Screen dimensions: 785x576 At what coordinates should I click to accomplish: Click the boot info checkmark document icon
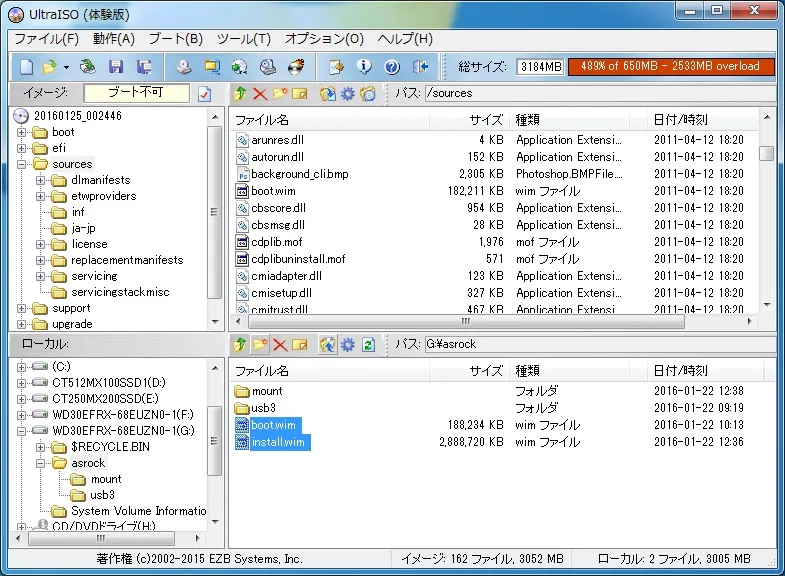click(x=204, y=94)
